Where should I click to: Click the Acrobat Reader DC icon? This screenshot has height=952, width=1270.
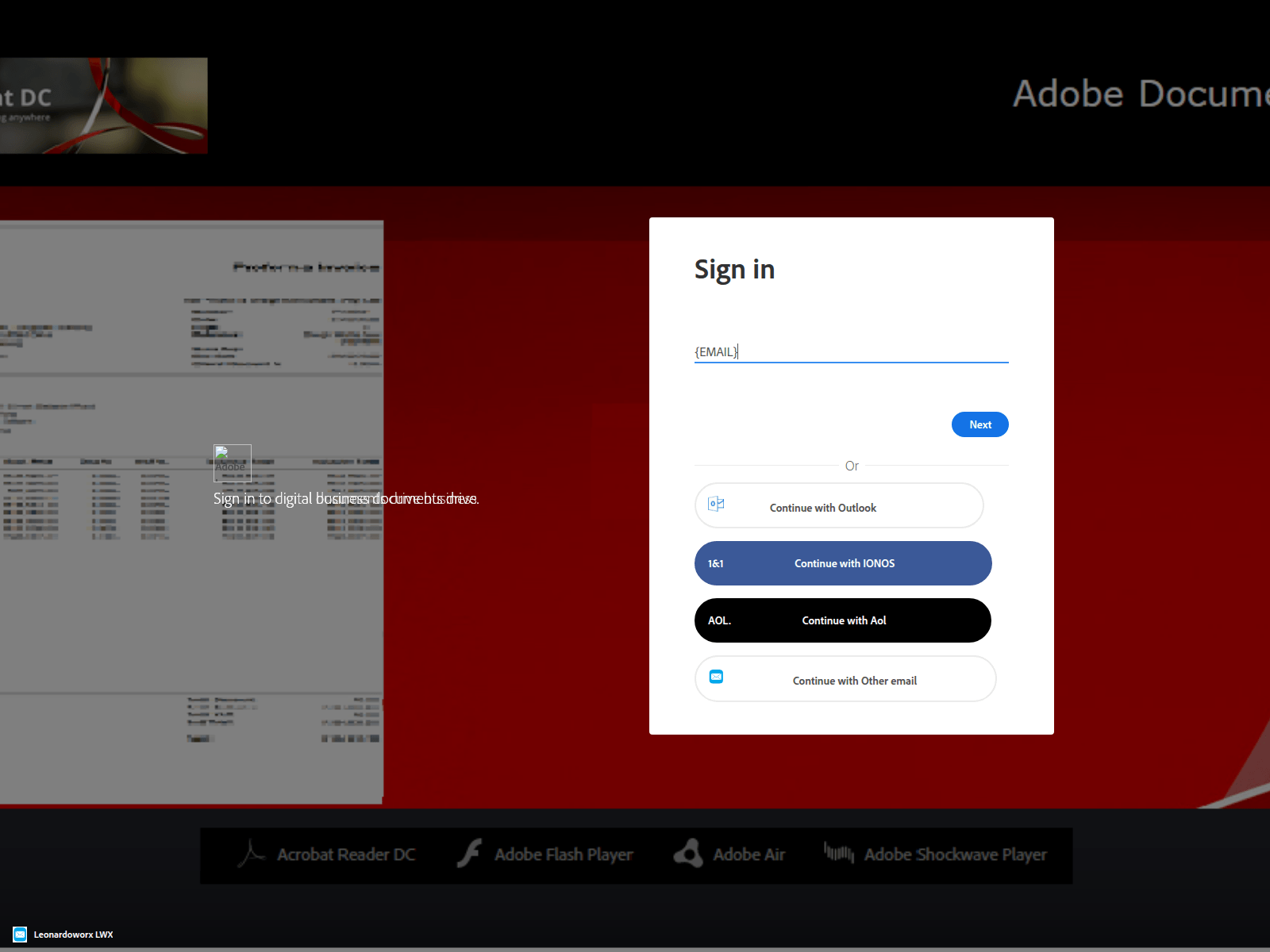click(x=251, y=854)
